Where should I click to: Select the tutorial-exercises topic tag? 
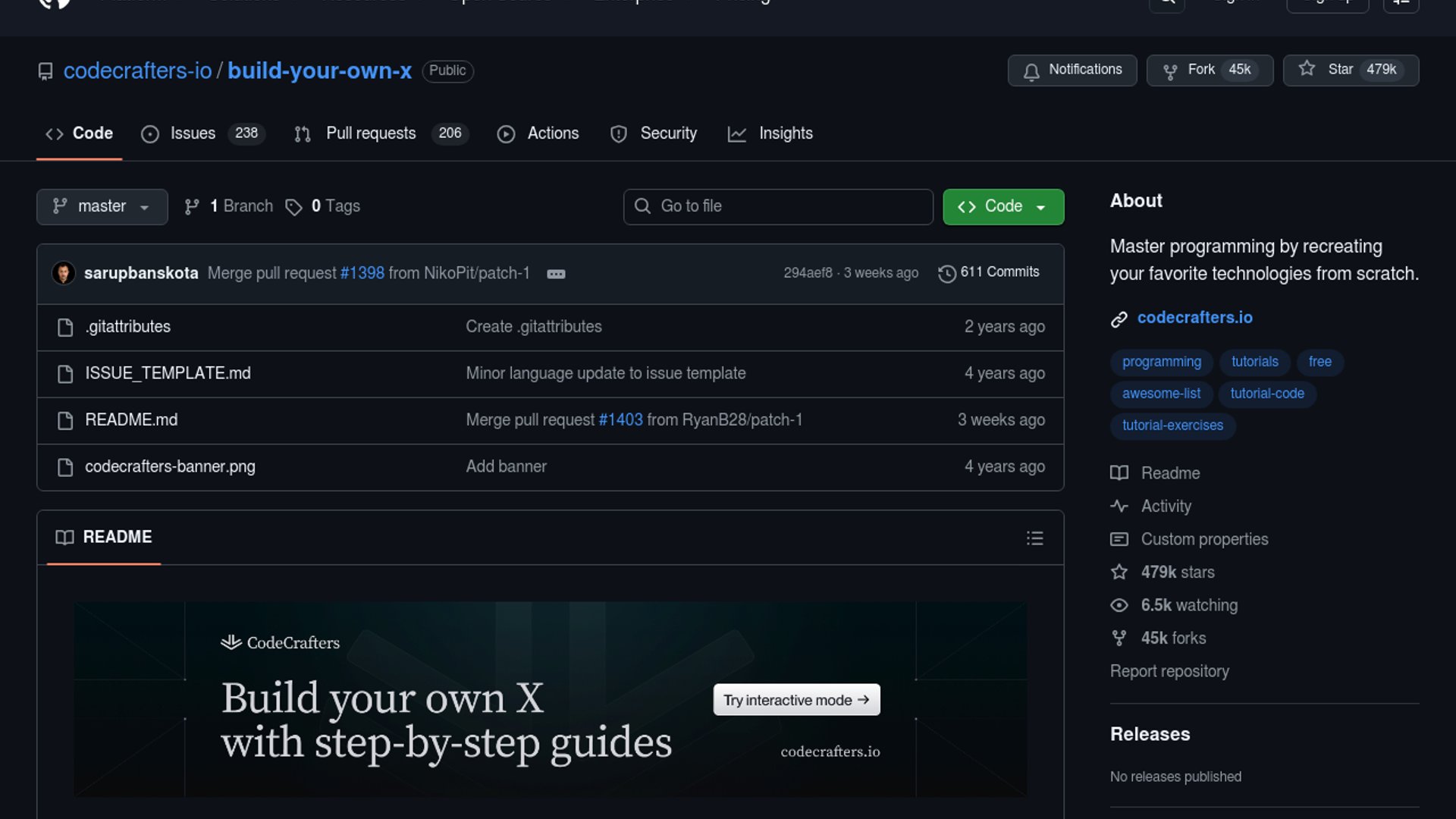click(1172, 425)
